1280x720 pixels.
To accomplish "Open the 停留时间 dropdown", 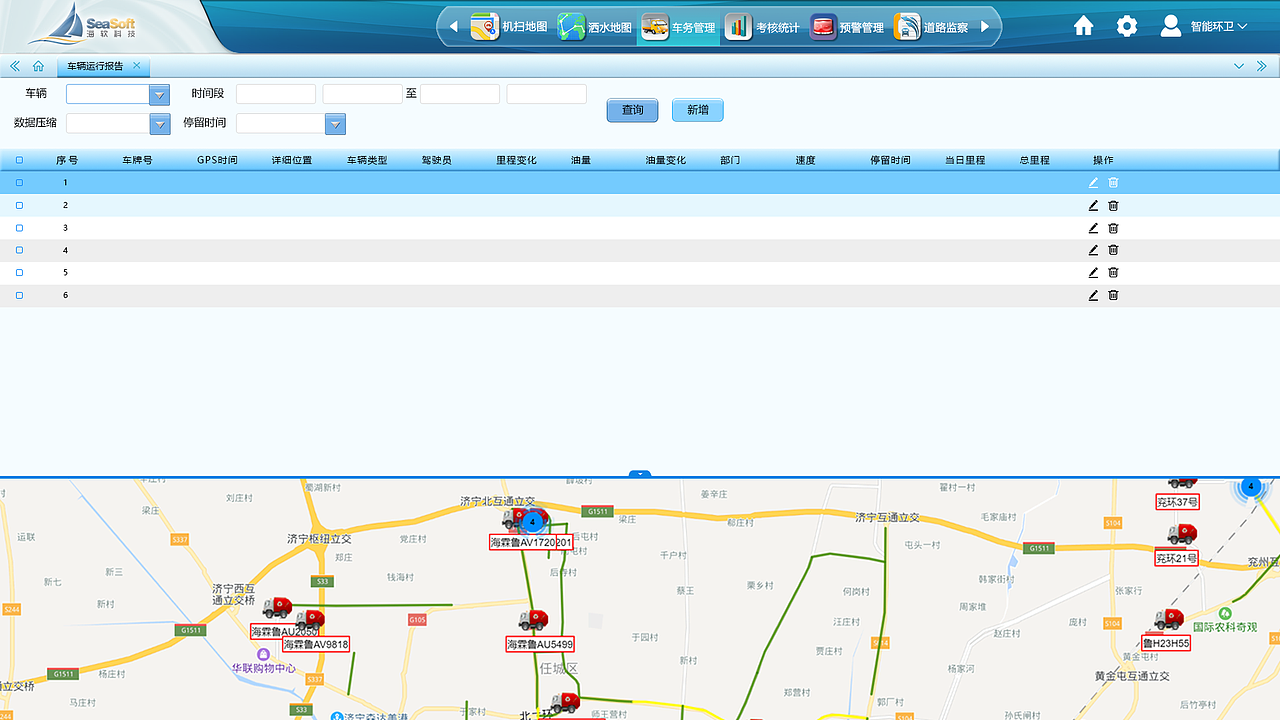I will [336, 124].
